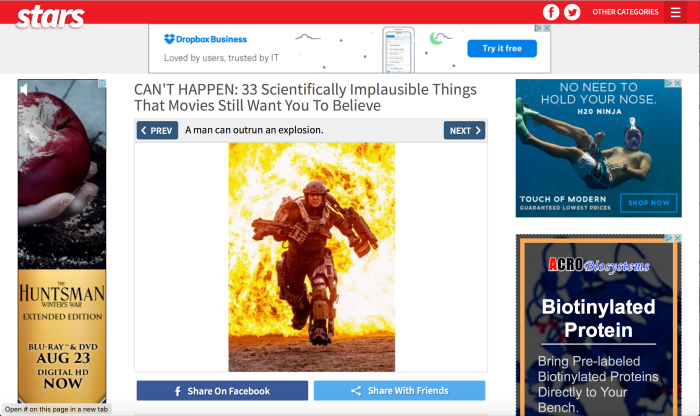Open the hamburger menu icon
700x416 pixels.
(677, 12)
